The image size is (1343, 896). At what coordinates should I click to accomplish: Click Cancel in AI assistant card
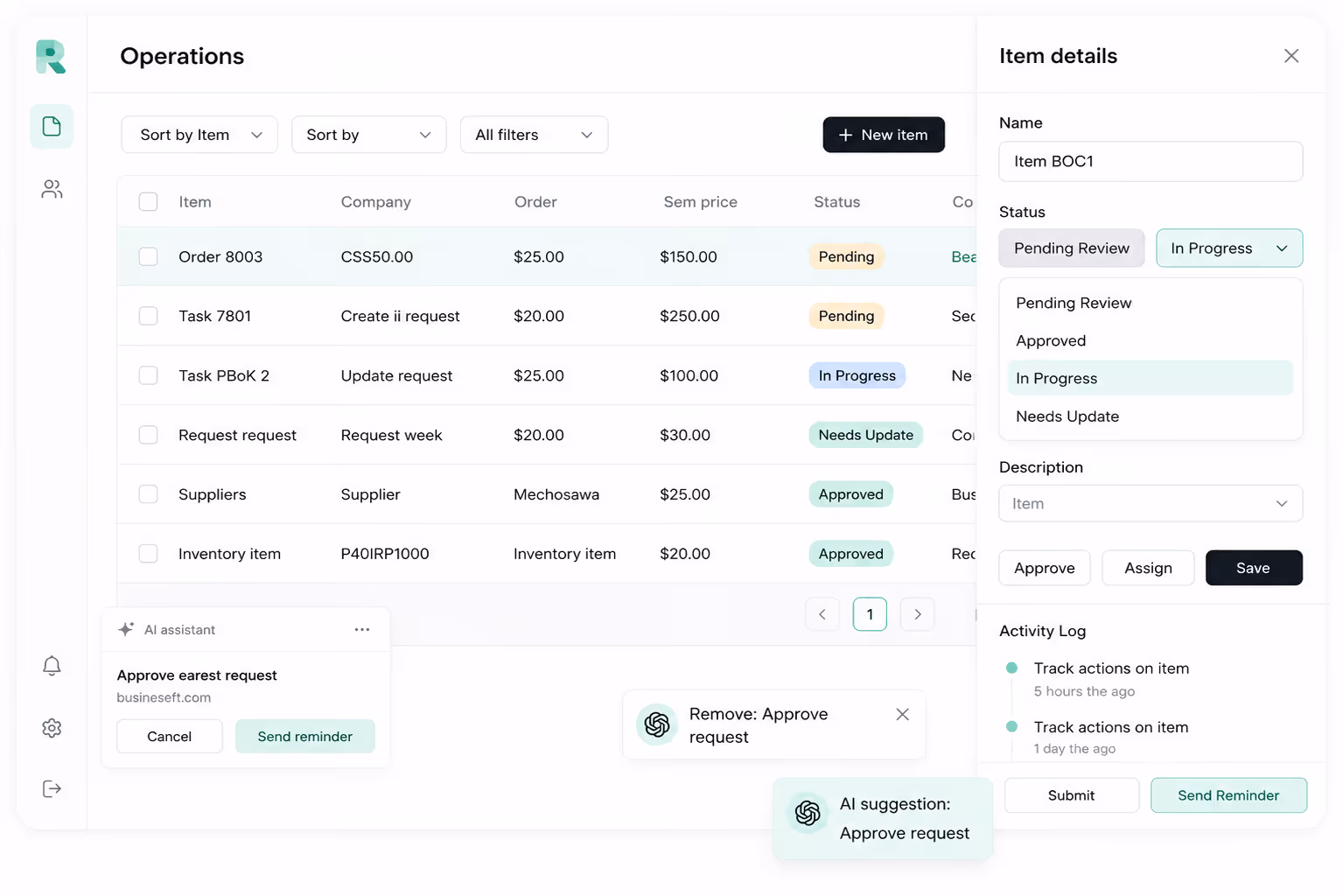point(170,737)
